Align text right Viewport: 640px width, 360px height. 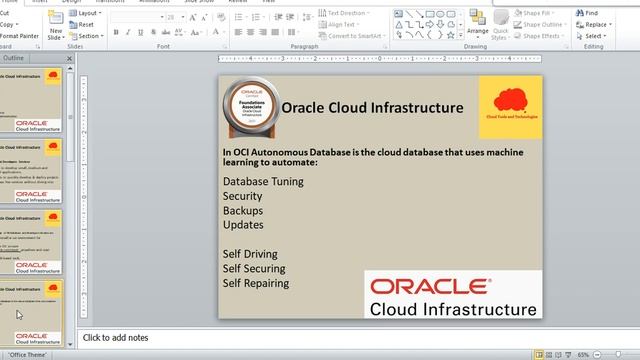click(x=263, y=32)
